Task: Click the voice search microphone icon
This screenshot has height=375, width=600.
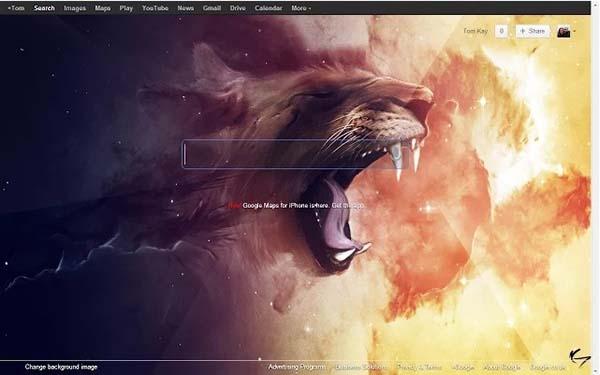Action: [x=397, y=155]
